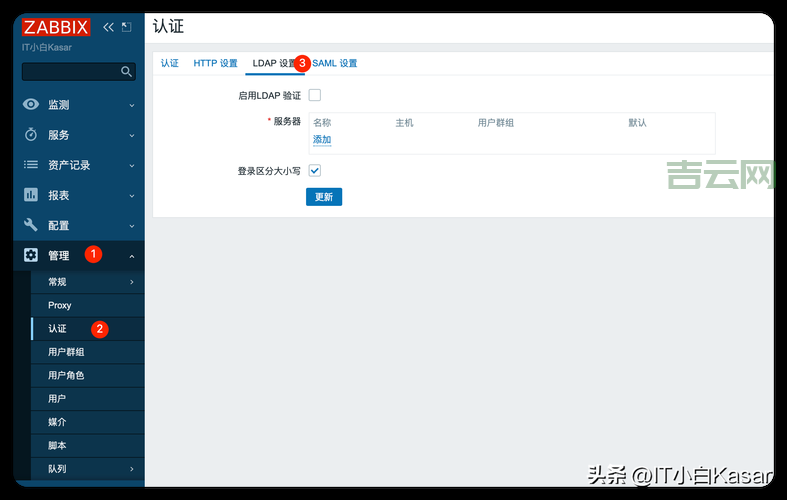Expand the 常规 submenu arrow
The height and width of the screenshot is (500, 787).
132,282
